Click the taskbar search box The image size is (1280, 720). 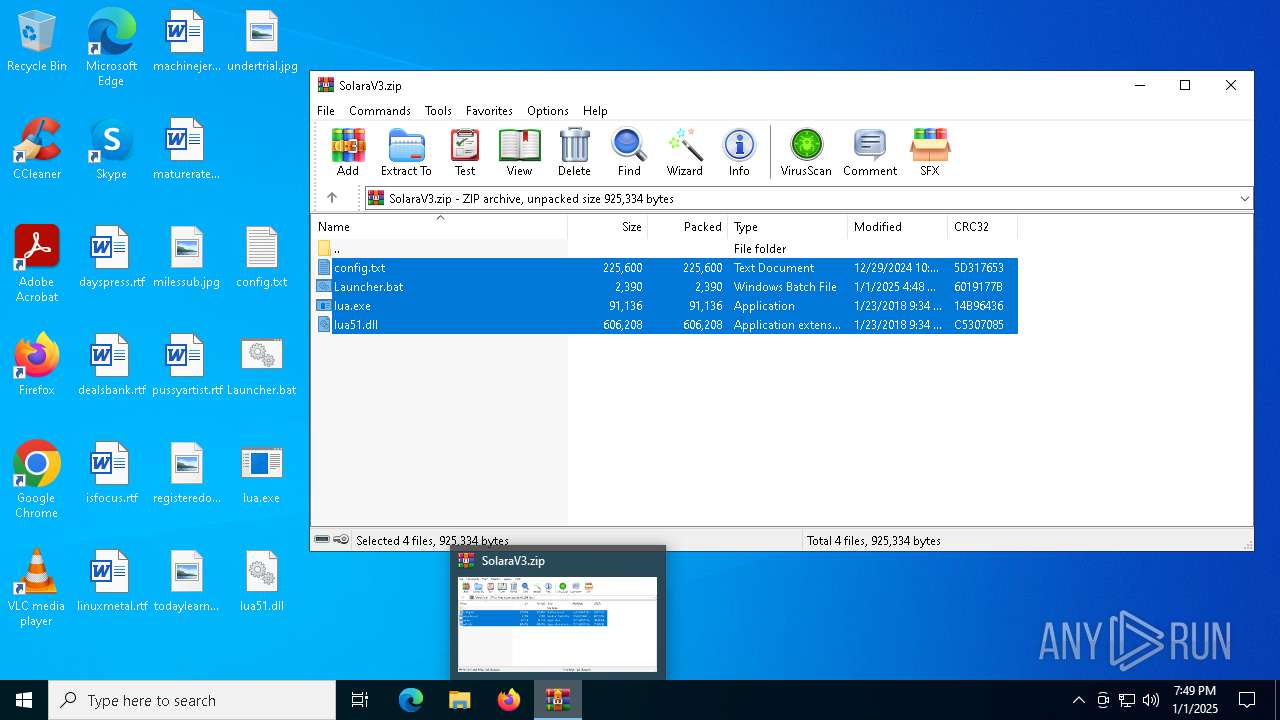(x=192, y=700)
